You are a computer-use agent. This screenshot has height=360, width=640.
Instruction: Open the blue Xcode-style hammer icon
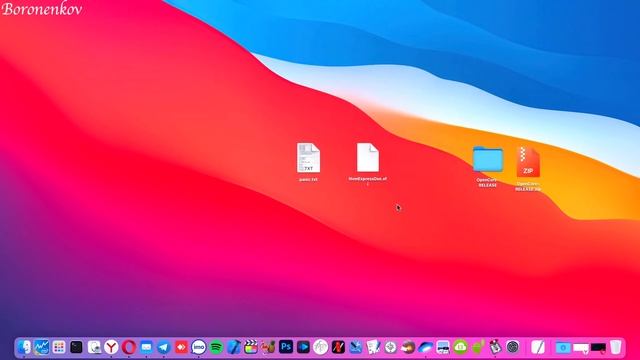click(233, 347)
